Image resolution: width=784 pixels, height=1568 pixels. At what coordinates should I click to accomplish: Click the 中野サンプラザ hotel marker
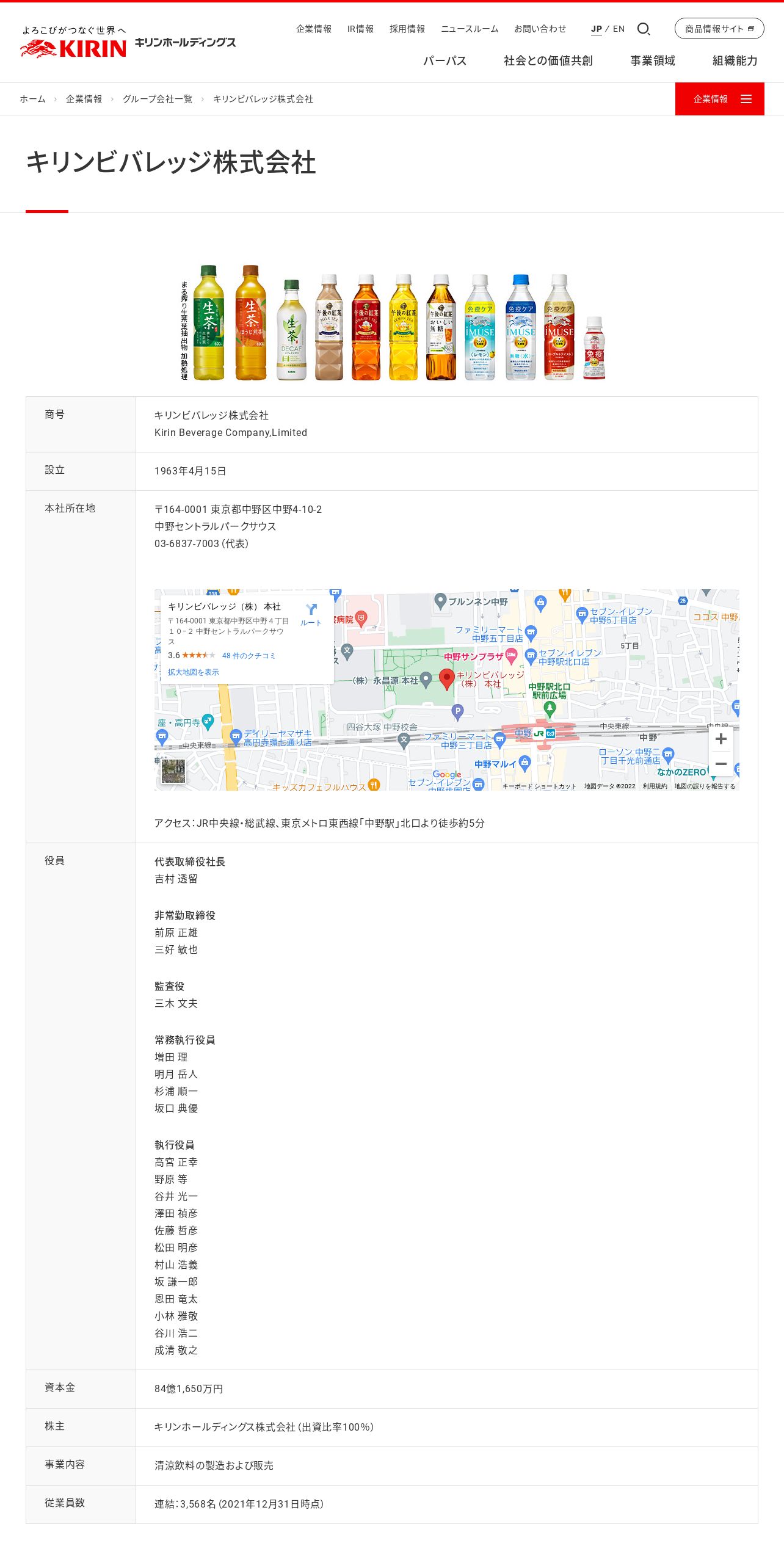coord(512,656)
